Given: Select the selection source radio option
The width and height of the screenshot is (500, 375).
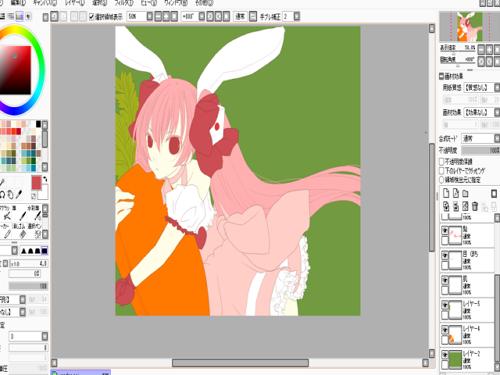Looking at the screenshot, I should pyautogui.click(x=442, y=180).
